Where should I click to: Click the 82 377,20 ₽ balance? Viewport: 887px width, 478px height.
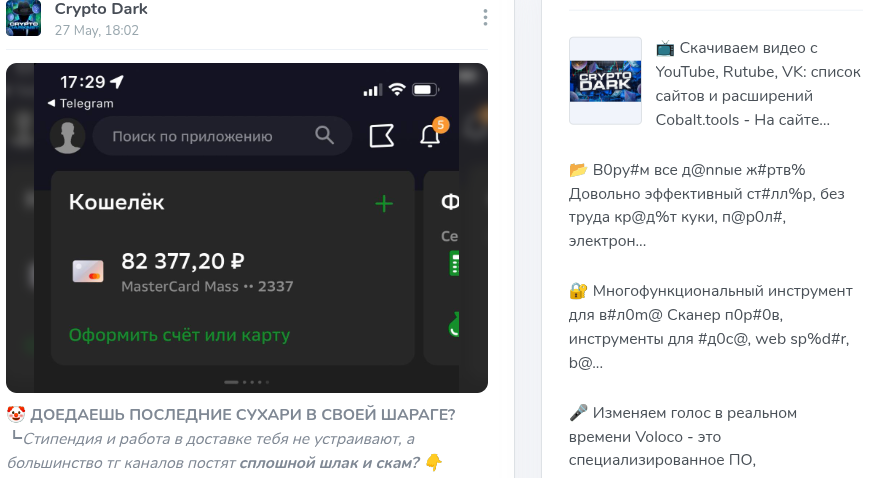[x=183, y=261]
